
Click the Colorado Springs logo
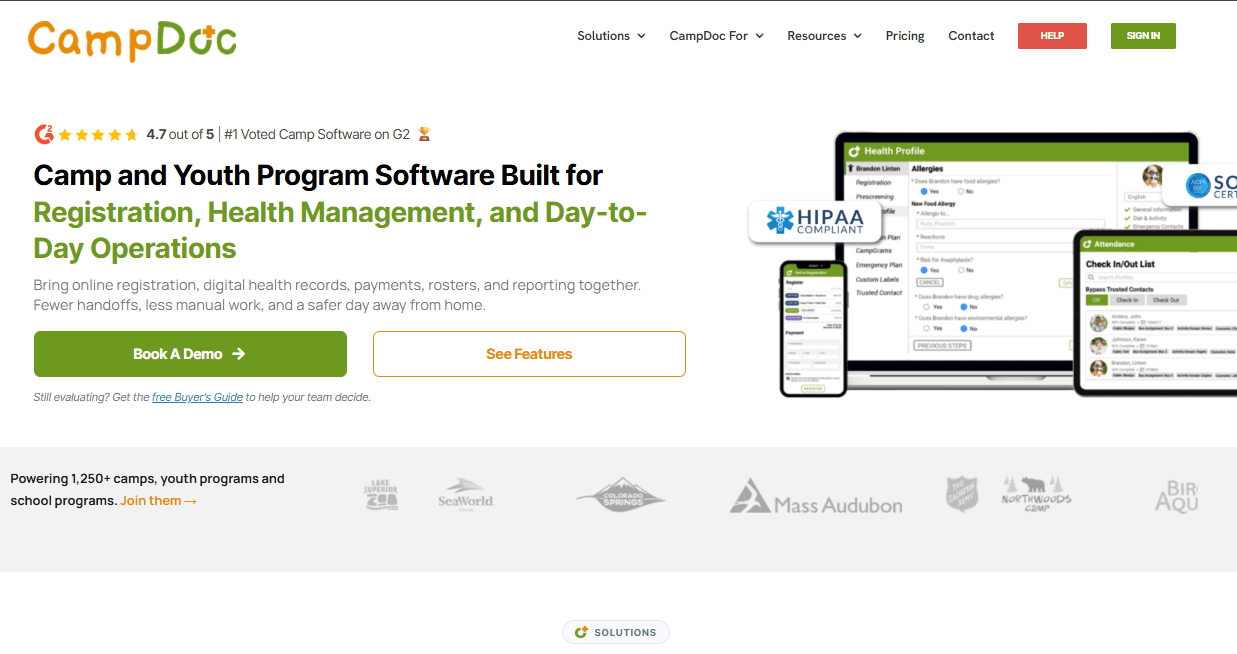(621, 494)
